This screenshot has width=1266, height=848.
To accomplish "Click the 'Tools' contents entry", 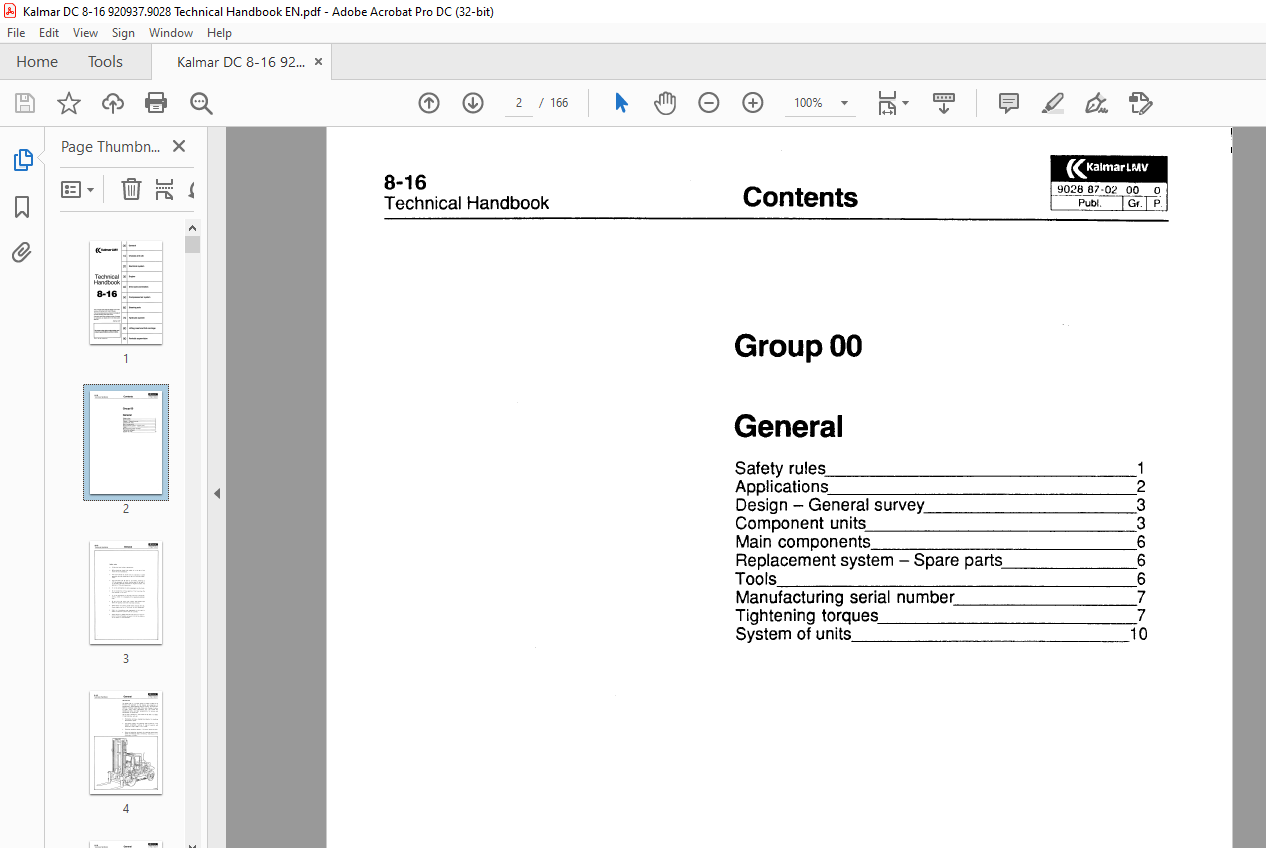I will [x=940, y=579].
